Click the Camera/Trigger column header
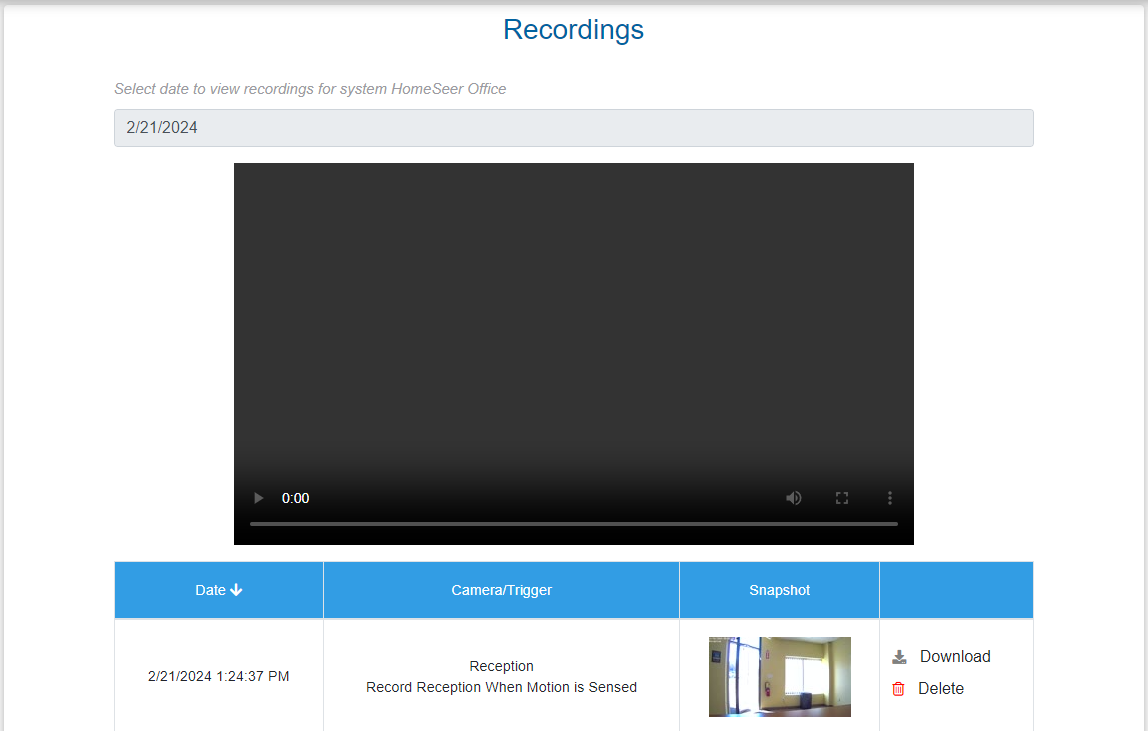The width and height of the screenshot is (1148, 731). (x=501, y=589)
